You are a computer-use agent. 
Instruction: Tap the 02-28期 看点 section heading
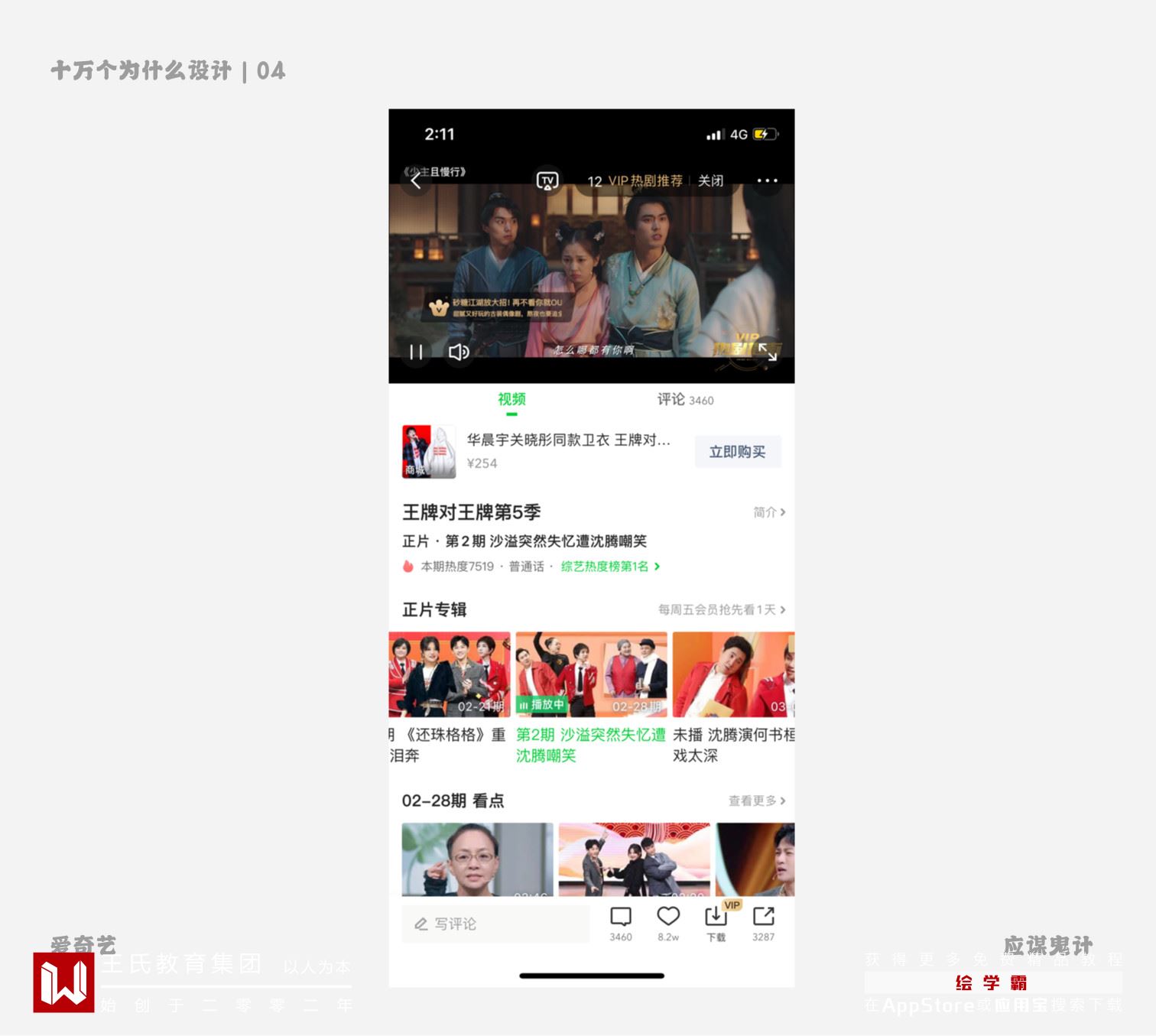(453, 801)
